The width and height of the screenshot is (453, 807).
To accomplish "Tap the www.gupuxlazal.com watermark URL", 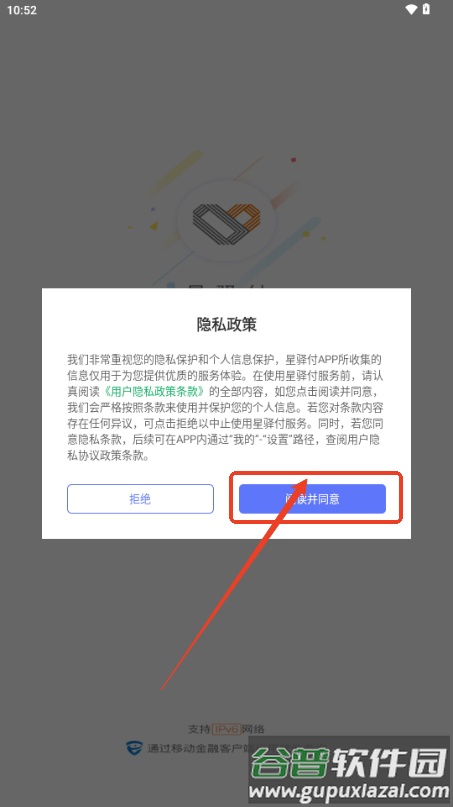I will click(350, 791).
